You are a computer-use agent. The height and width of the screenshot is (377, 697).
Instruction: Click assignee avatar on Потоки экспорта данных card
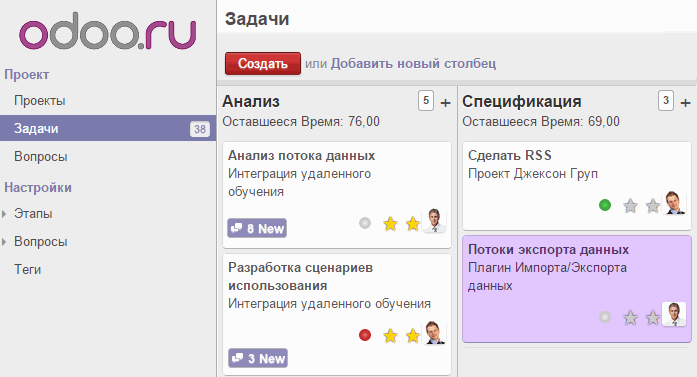(x=674, y=314)
